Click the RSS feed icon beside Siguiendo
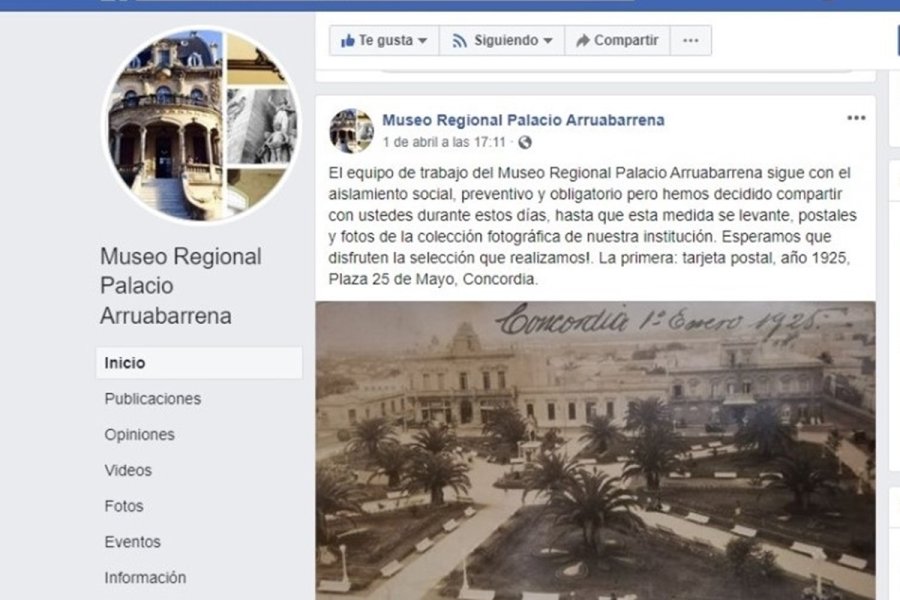900x600 pixels. click(x=459, y=41)
